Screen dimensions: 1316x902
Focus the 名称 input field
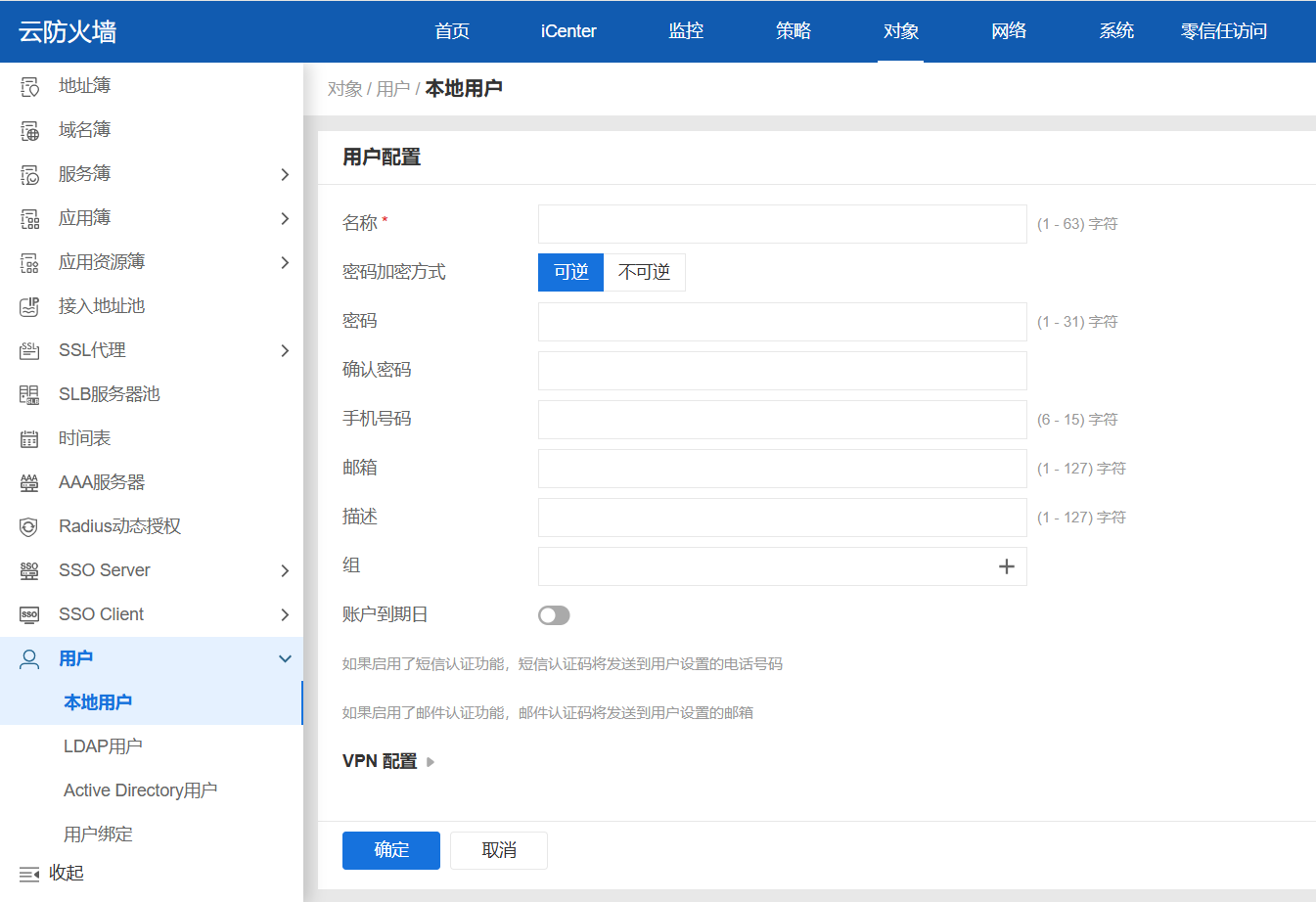(x=783, y=224)
